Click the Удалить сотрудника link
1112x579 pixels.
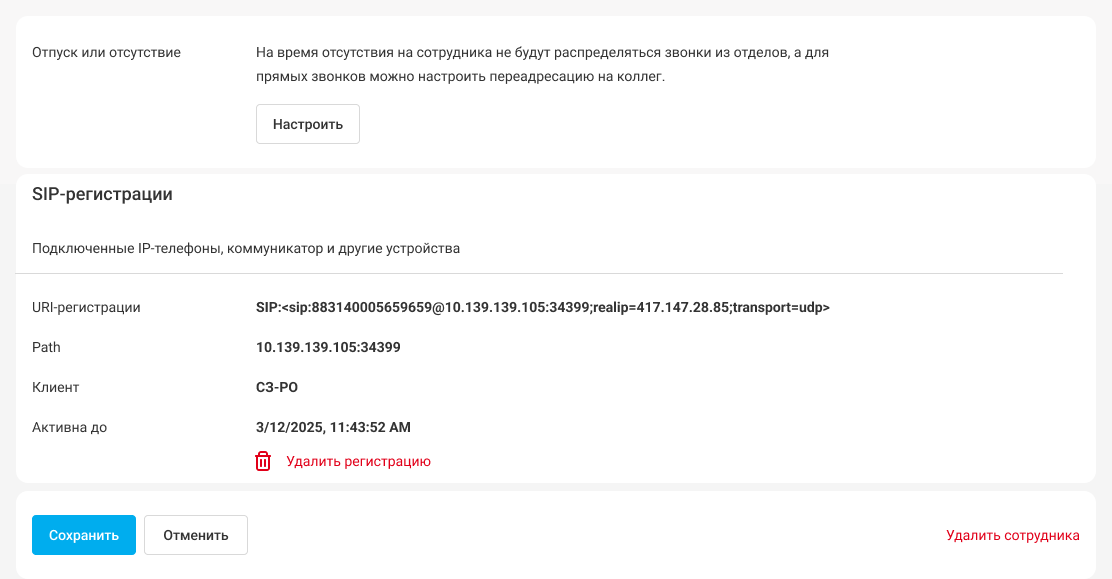tap(1013, 535)
